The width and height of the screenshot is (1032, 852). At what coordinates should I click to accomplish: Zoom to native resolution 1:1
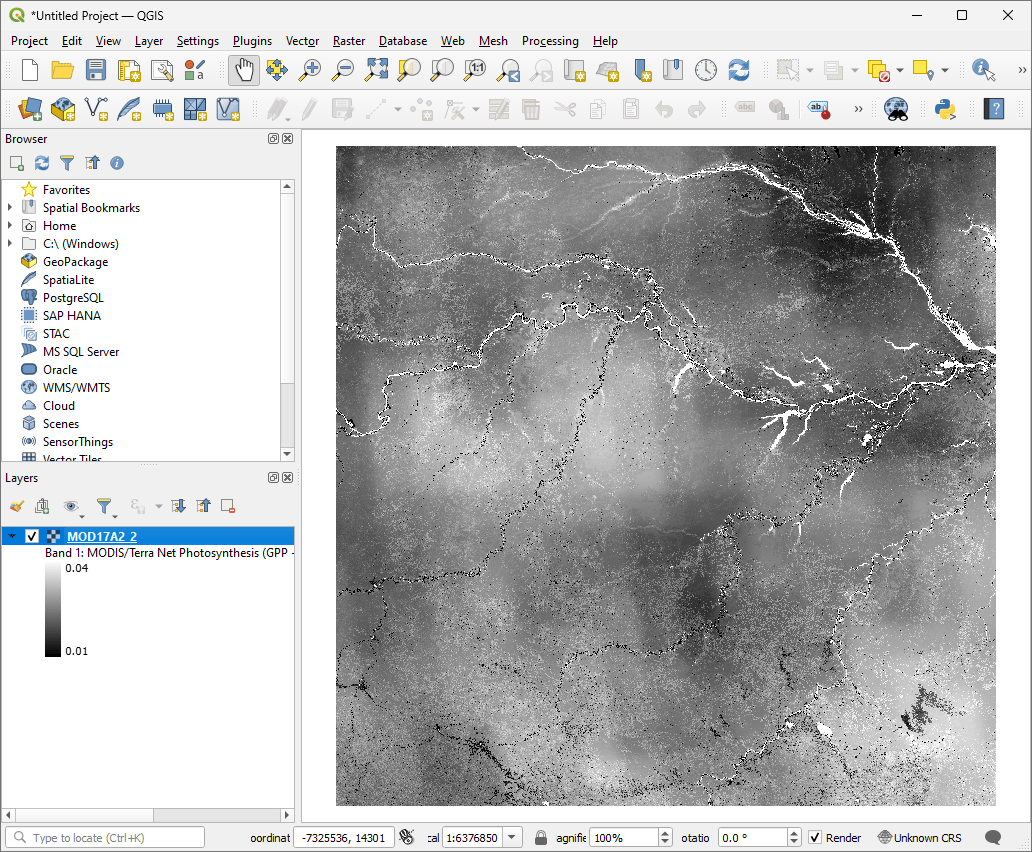475,70
